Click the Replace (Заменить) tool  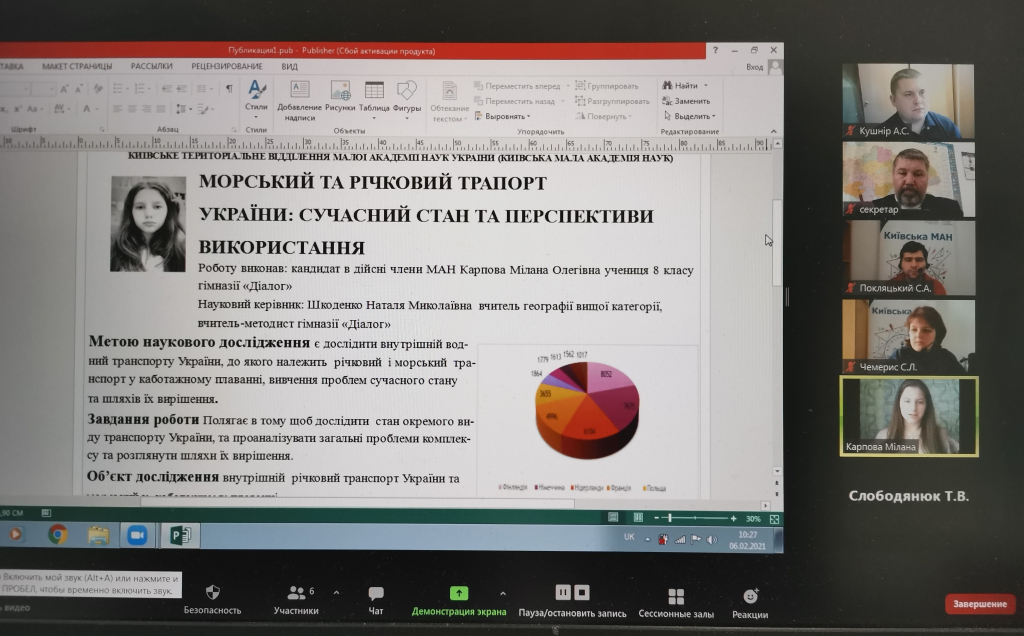click(686, 101)
